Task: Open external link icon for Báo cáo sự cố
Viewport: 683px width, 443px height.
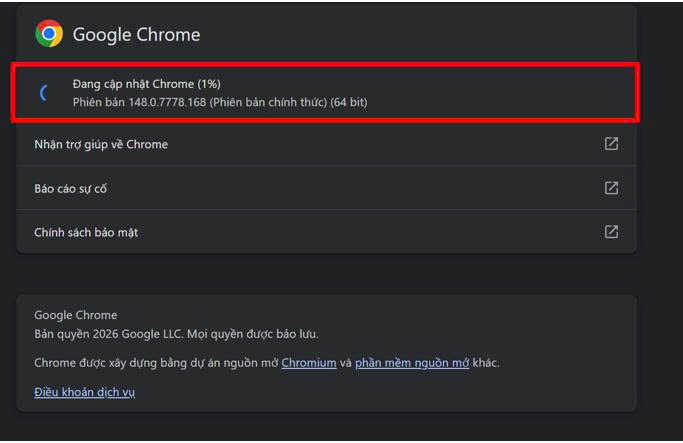Action: [x=611, y=188]
